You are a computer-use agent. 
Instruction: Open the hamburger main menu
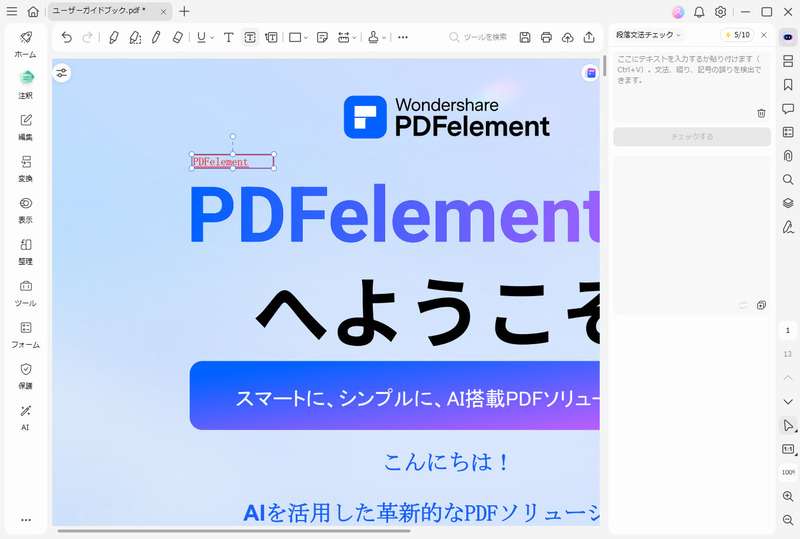point(12,11)
